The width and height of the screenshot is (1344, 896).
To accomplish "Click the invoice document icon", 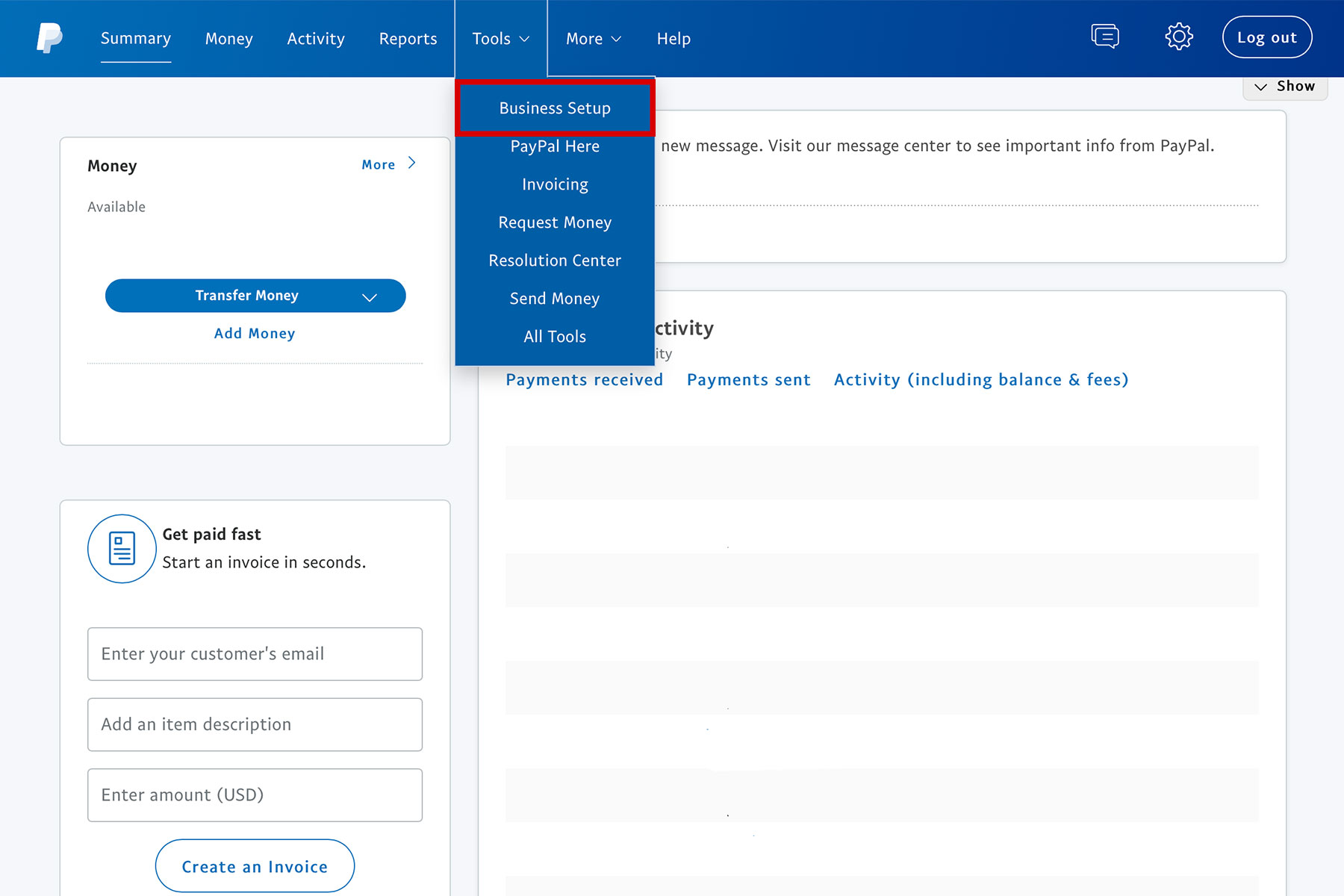I will 122,548.
